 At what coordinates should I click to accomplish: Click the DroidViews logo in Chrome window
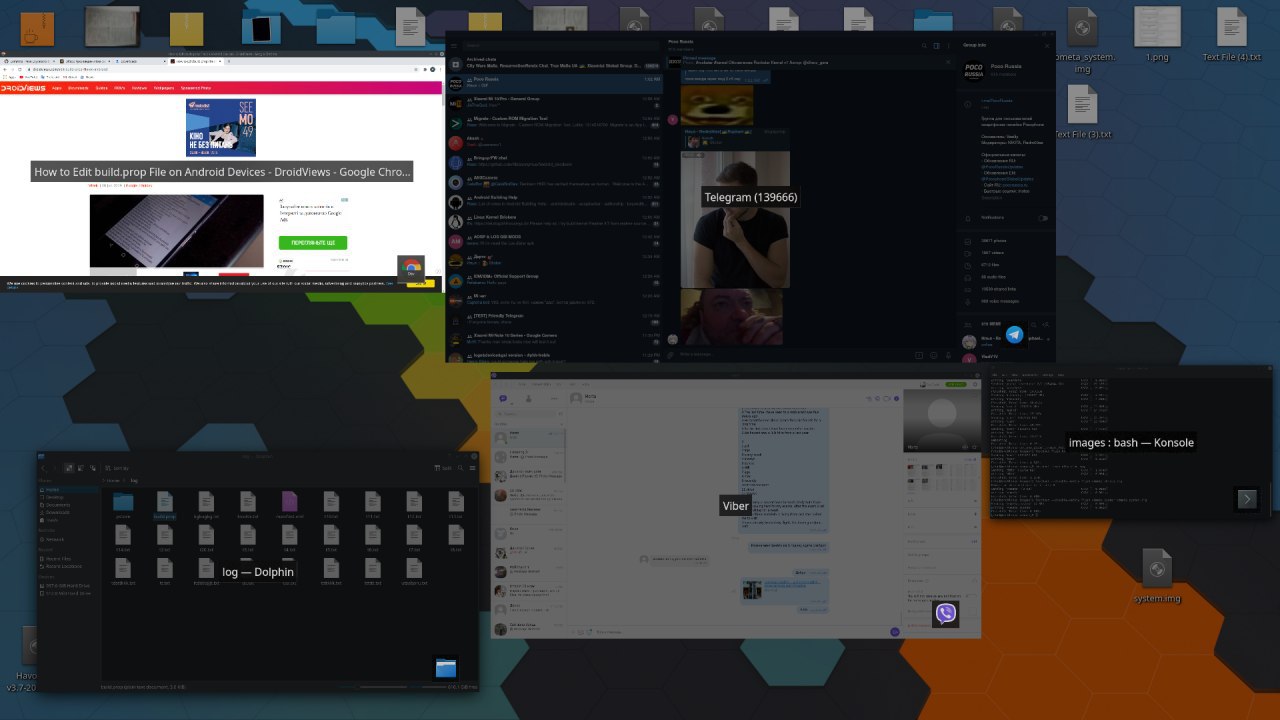(23, 88)
